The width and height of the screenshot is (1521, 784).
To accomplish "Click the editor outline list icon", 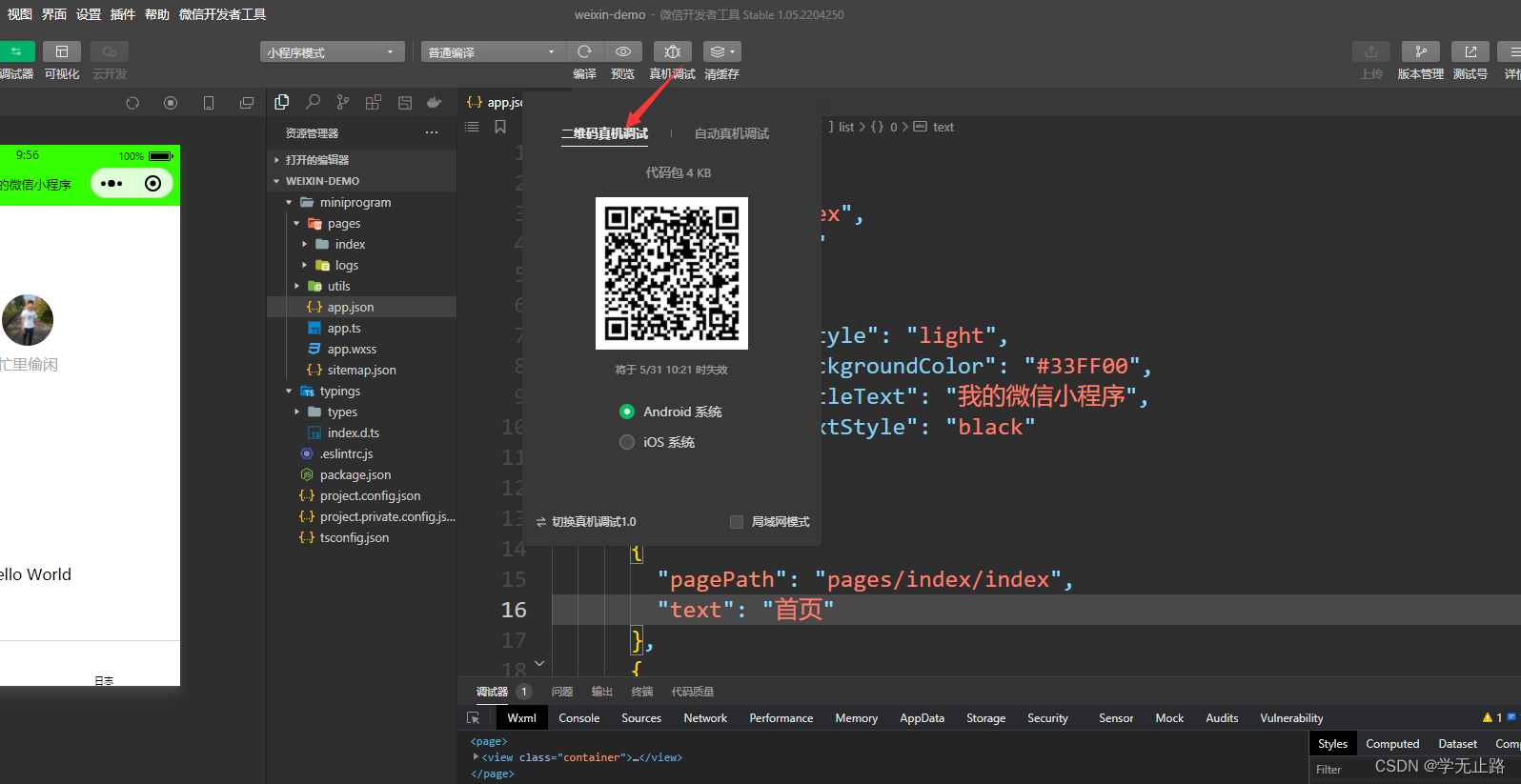I will 472,127.
